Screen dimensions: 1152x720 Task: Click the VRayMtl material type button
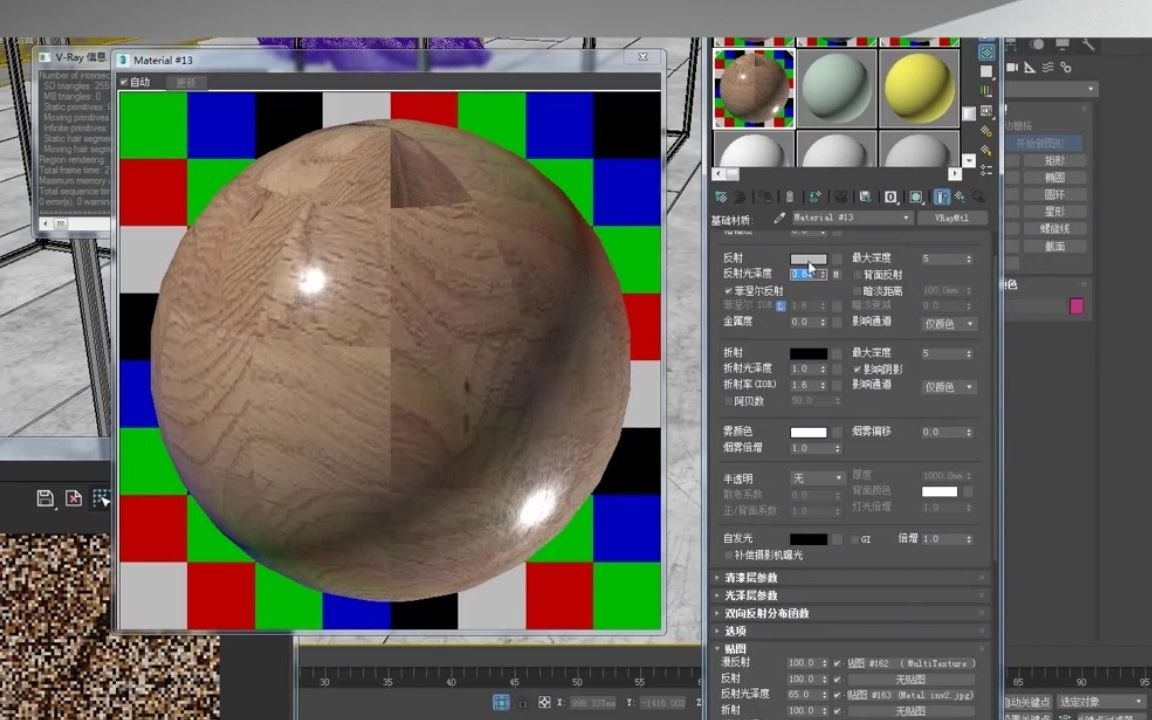pos(951,218)
